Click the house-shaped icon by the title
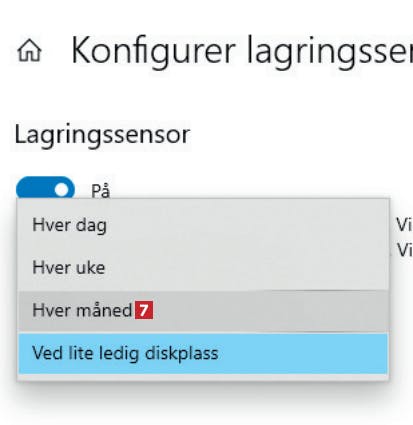This screenshot has width=413, height=425. (x=29, y=50)
